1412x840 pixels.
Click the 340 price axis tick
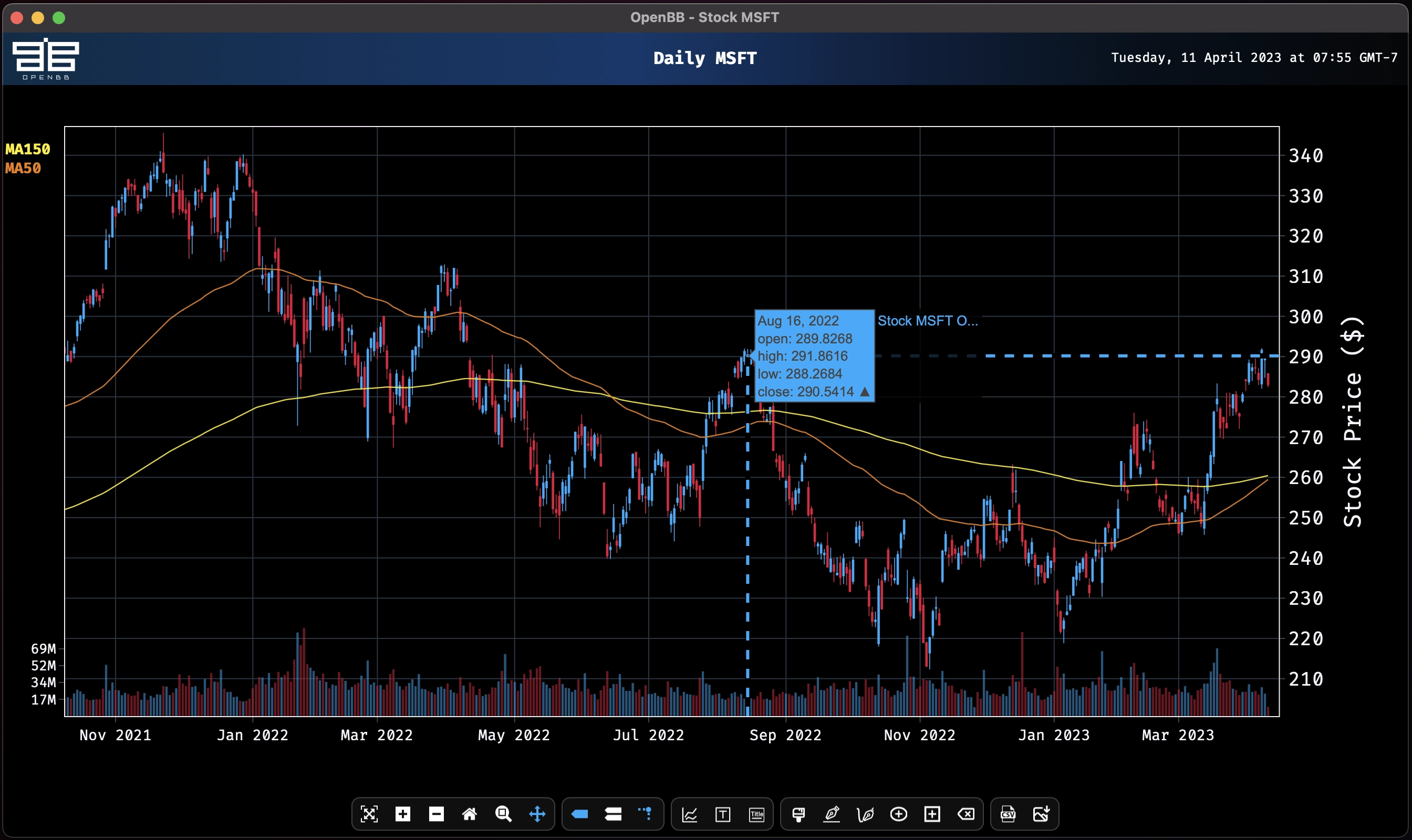[x=1306, y=155]
